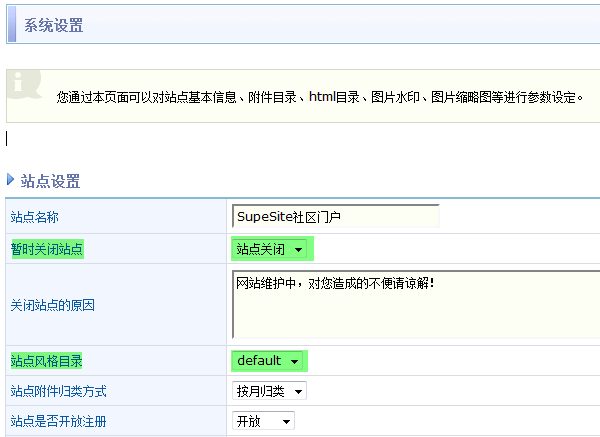Click into the 关闭站点的原因 text area
The height and width of the screenshot is (437, 600).
click(x=415, y=305)
